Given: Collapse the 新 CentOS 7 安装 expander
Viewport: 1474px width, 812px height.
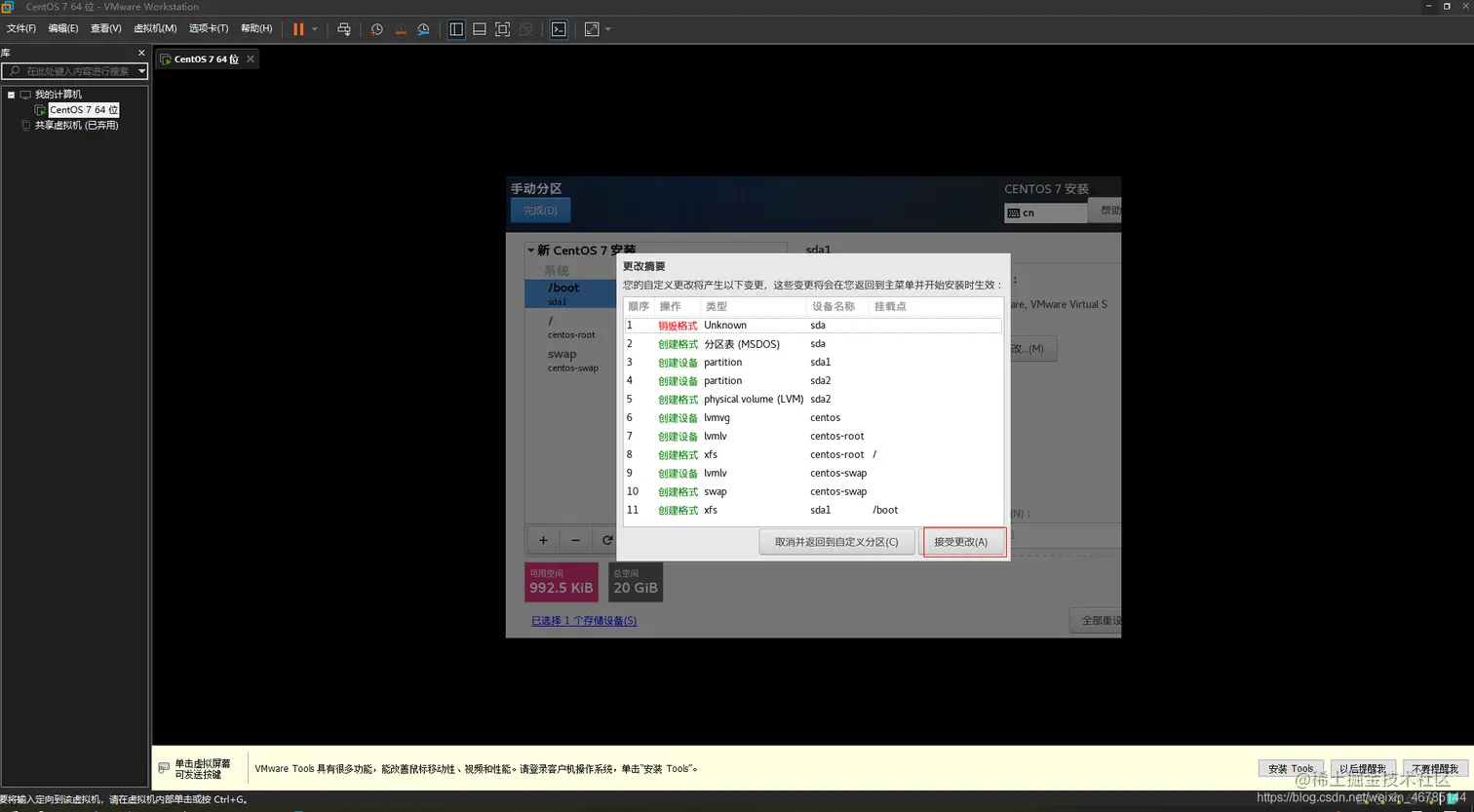Looking at the screenshot, I should [x=531, y=251].
